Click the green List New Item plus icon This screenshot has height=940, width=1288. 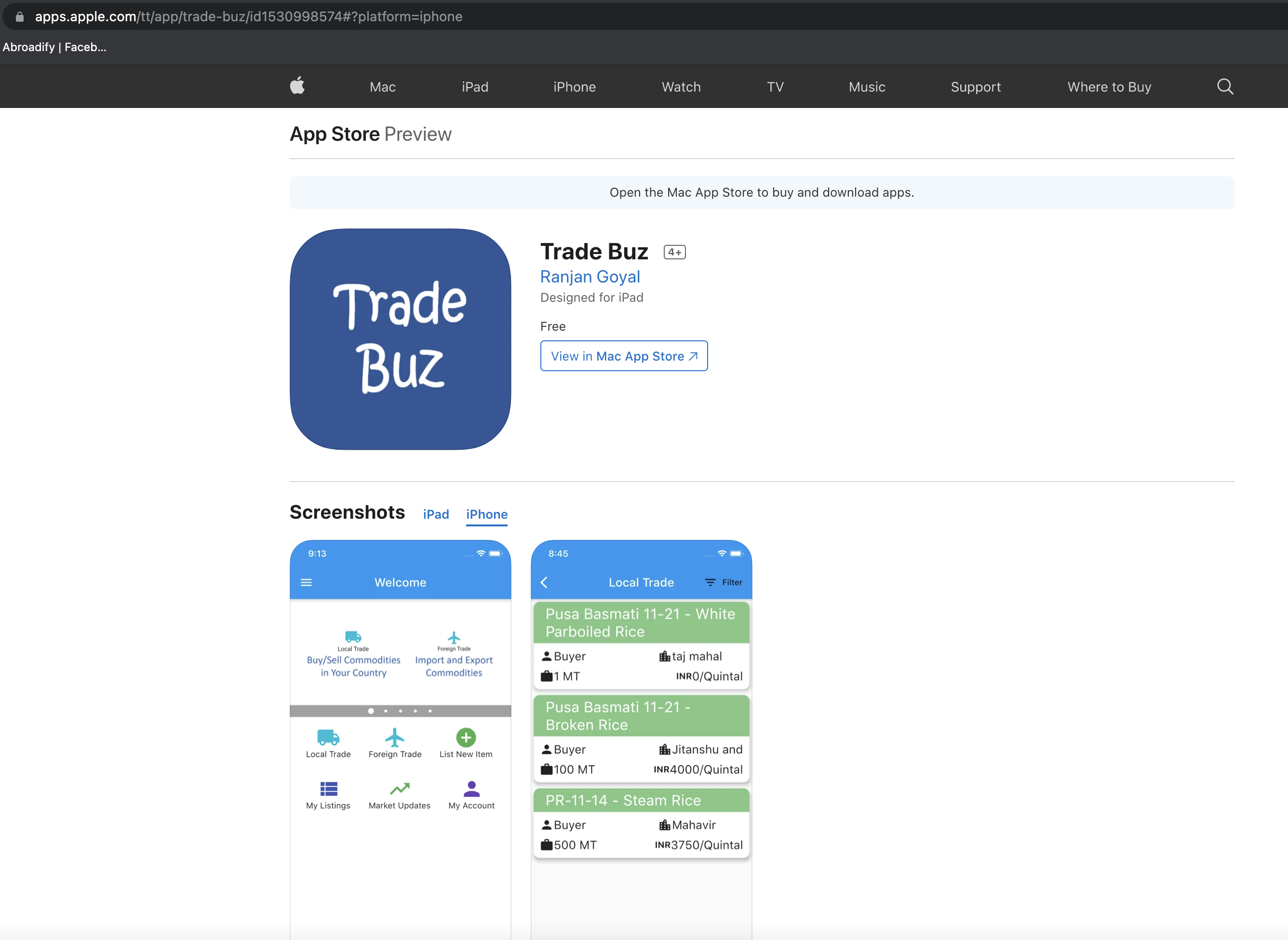click(x=465, y=738)
